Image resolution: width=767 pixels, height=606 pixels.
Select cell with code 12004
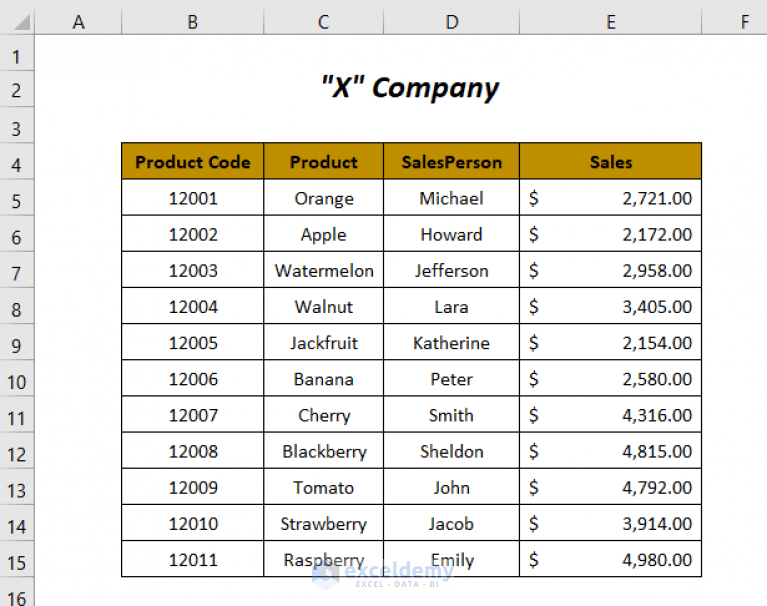[193, 306]
